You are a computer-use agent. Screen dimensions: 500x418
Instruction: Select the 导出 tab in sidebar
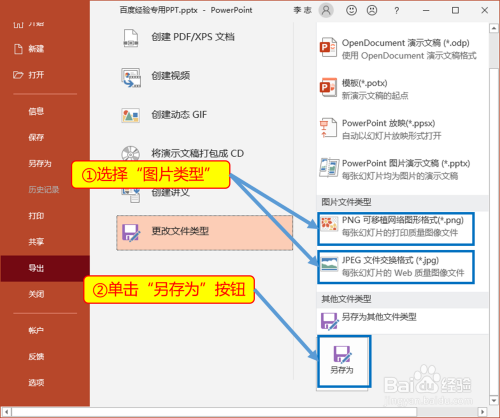tap(45, 268)
